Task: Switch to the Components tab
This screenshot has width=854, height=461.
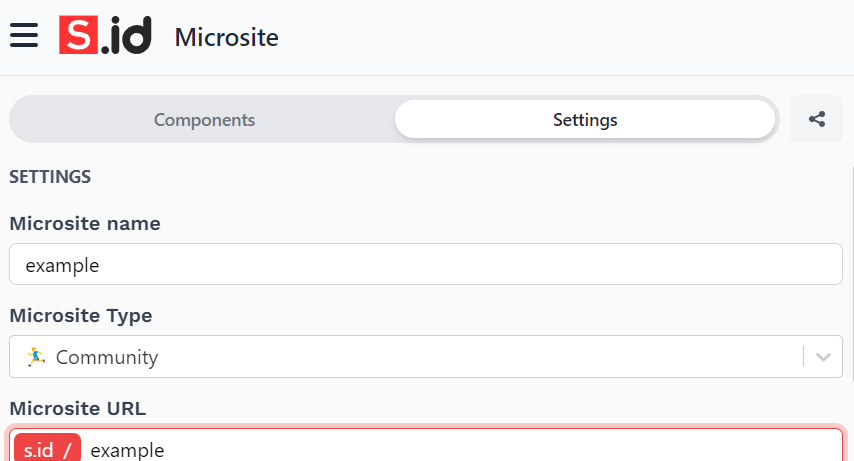Action: click(x=204, y=120)
